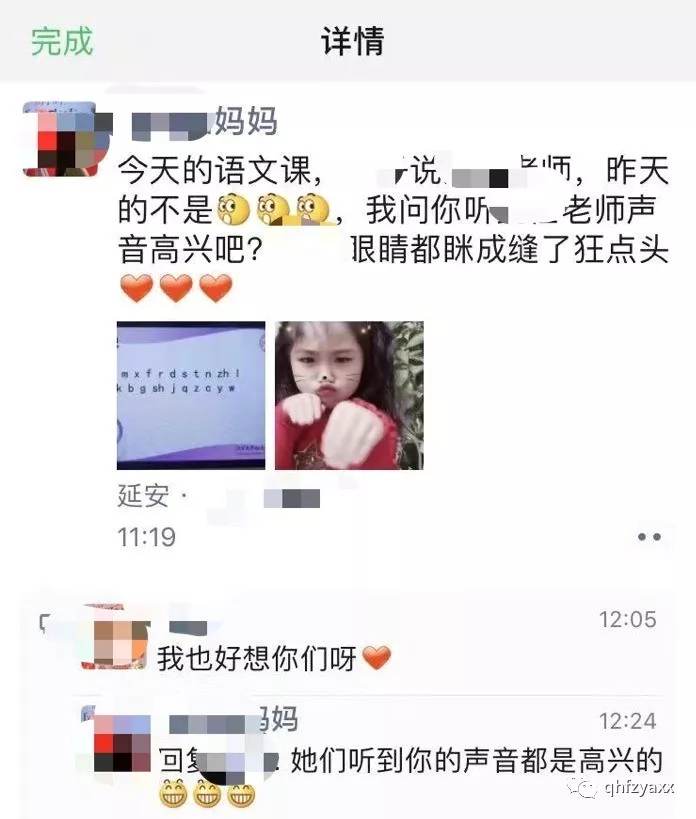Tap the qhfzyaxx WeChat watermark icon
Image resolution: width=696 pixels, height=819 pixels.
click(586, 788)
